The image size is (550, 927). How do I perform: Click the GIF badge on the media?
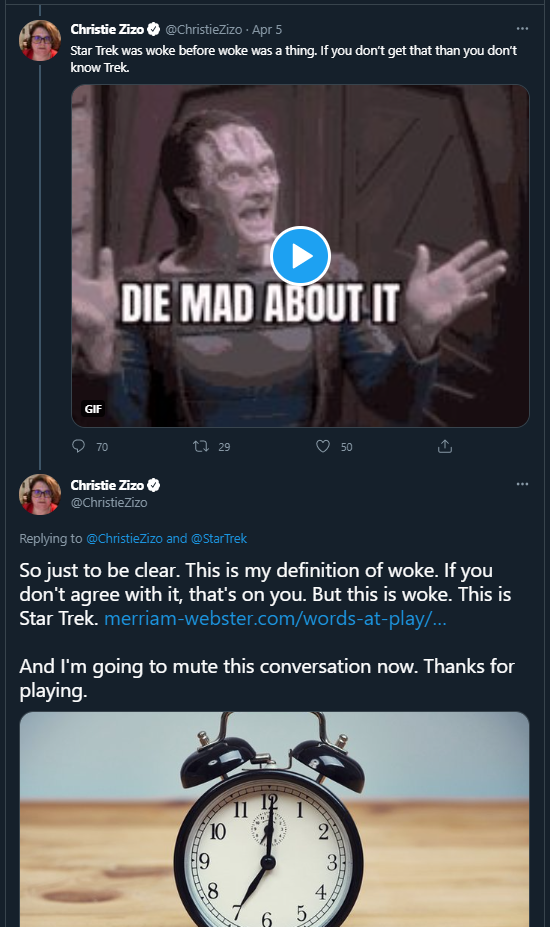(93, 409)
